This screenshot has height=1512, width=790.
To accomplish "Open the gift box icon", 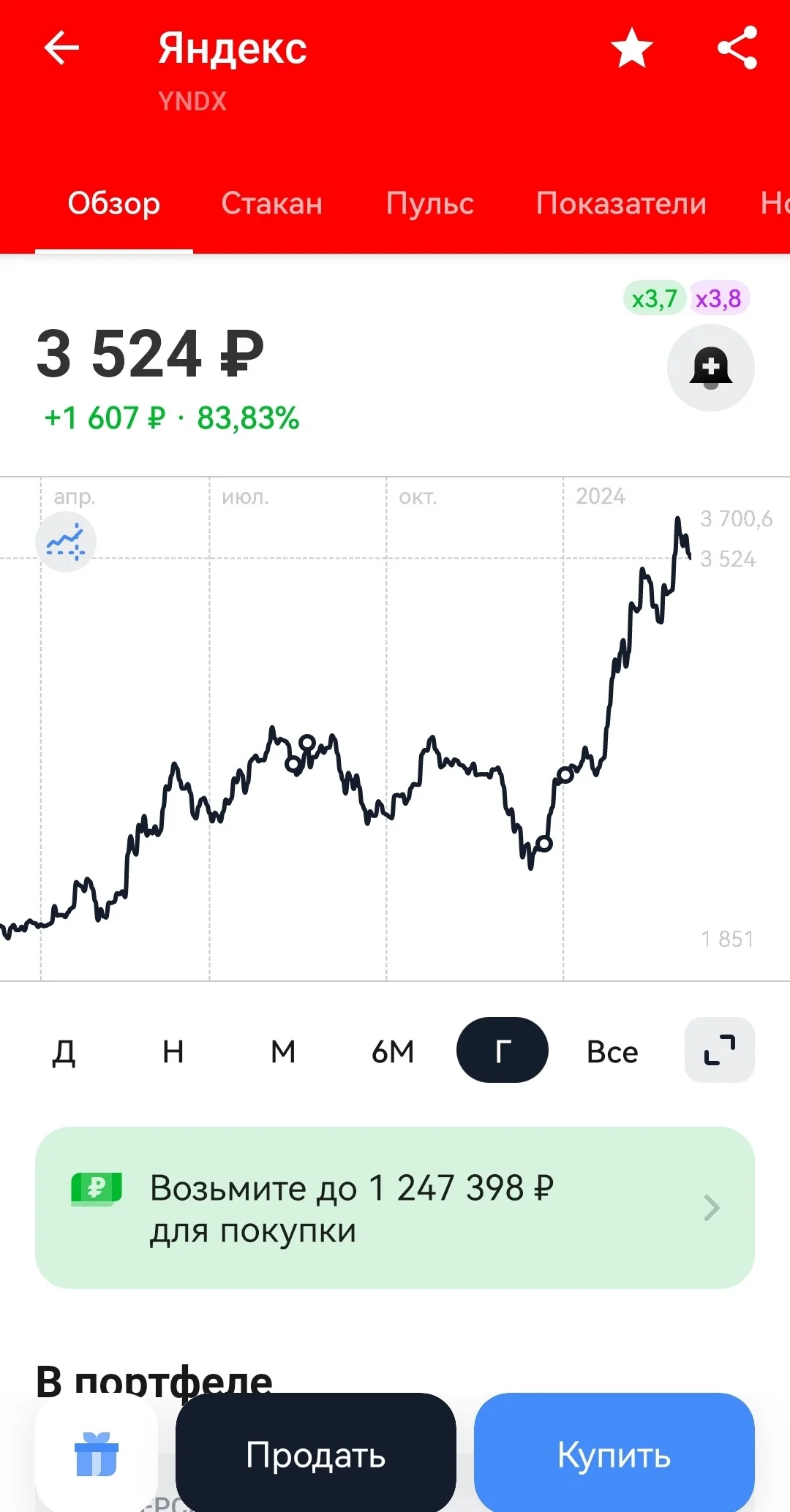I will [x=97, y=1454].
